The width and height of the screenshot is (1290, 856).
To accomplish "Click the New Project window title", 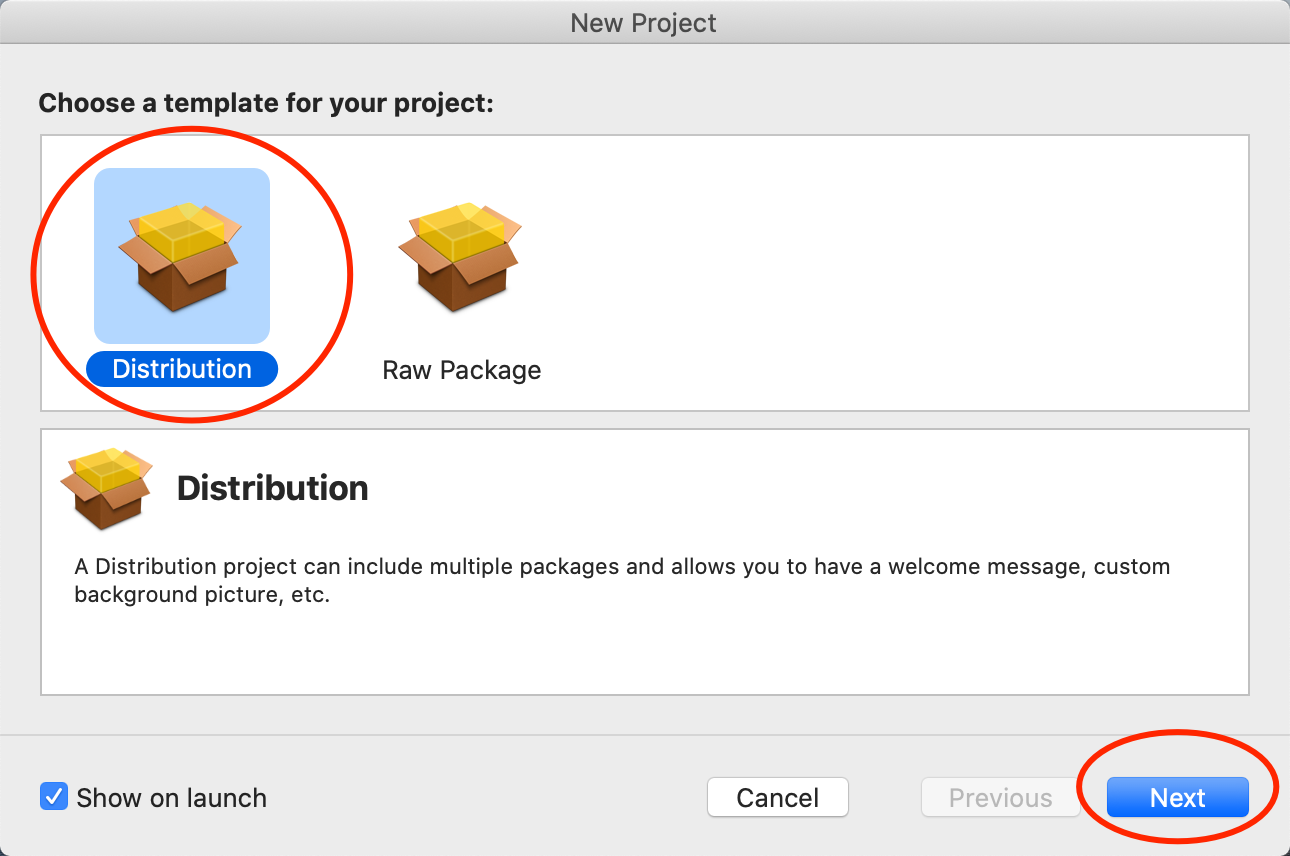I will pos(643,23).
